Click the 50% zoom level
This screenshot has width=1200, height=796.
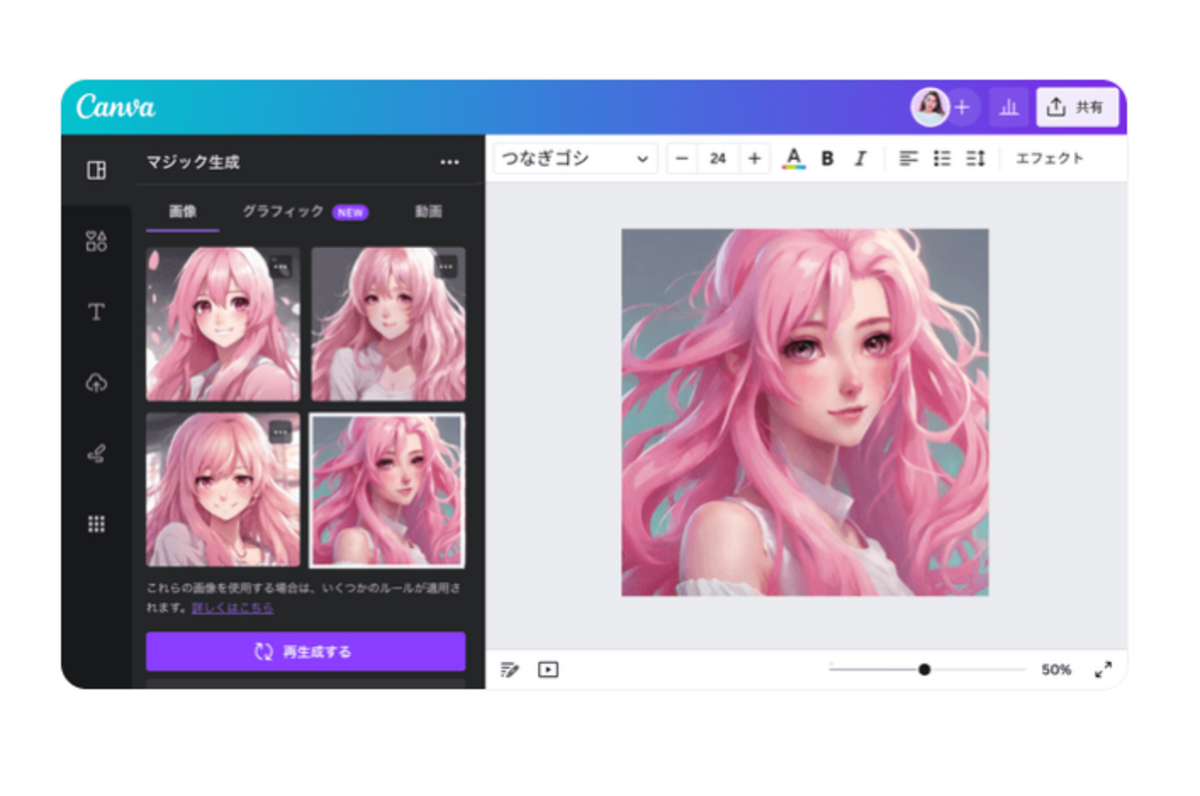1056,670
